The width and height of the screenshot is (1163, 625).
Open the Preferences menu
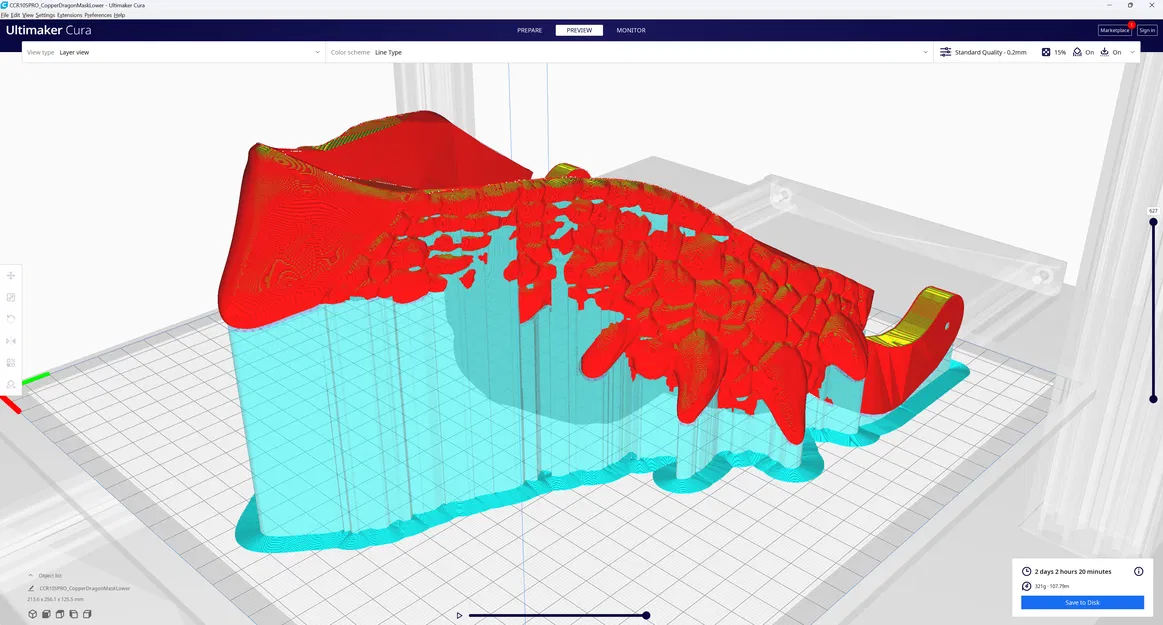(x=98, y=15)
